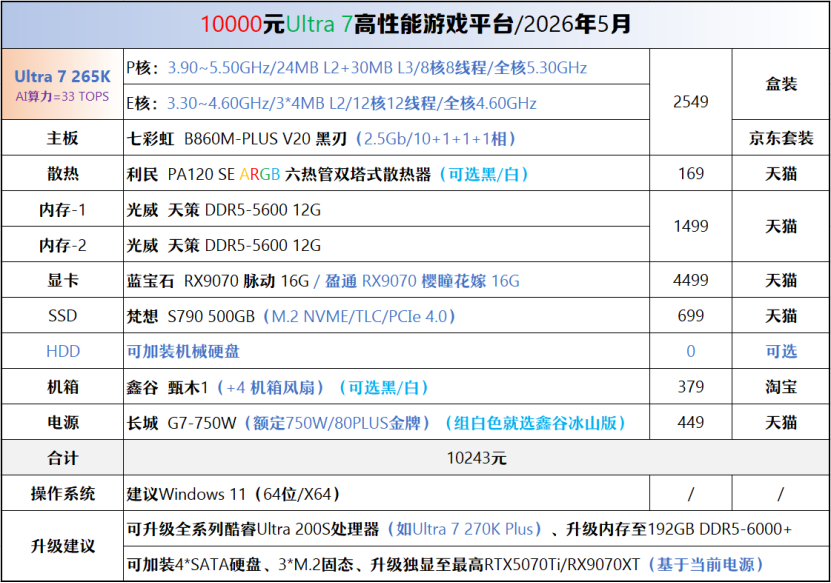Screen dimensions: 831x583
Task: Click the 可选 cell in HDD row
Action: pos(781,351)
